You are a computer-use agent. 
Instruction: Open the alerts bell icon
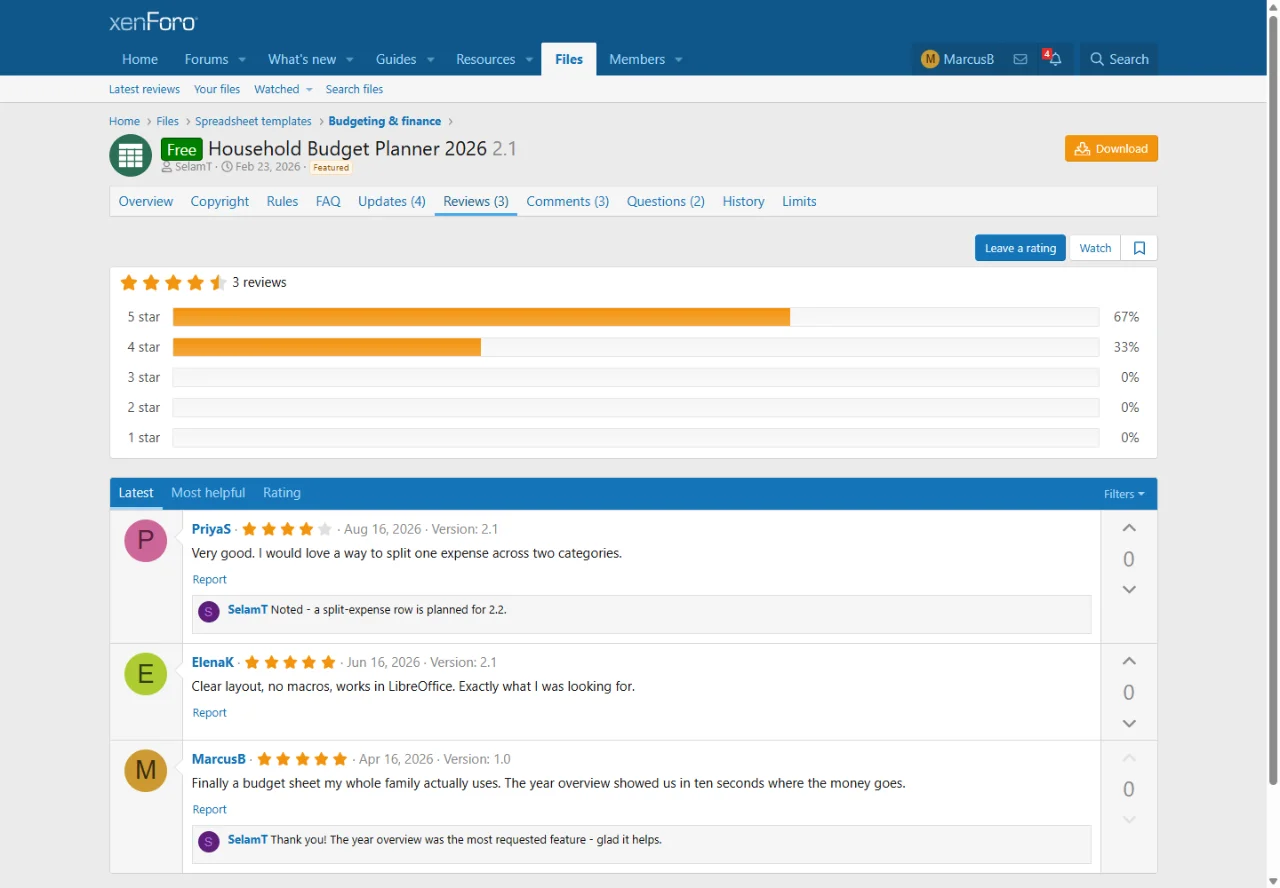[x=1054, y=59]
